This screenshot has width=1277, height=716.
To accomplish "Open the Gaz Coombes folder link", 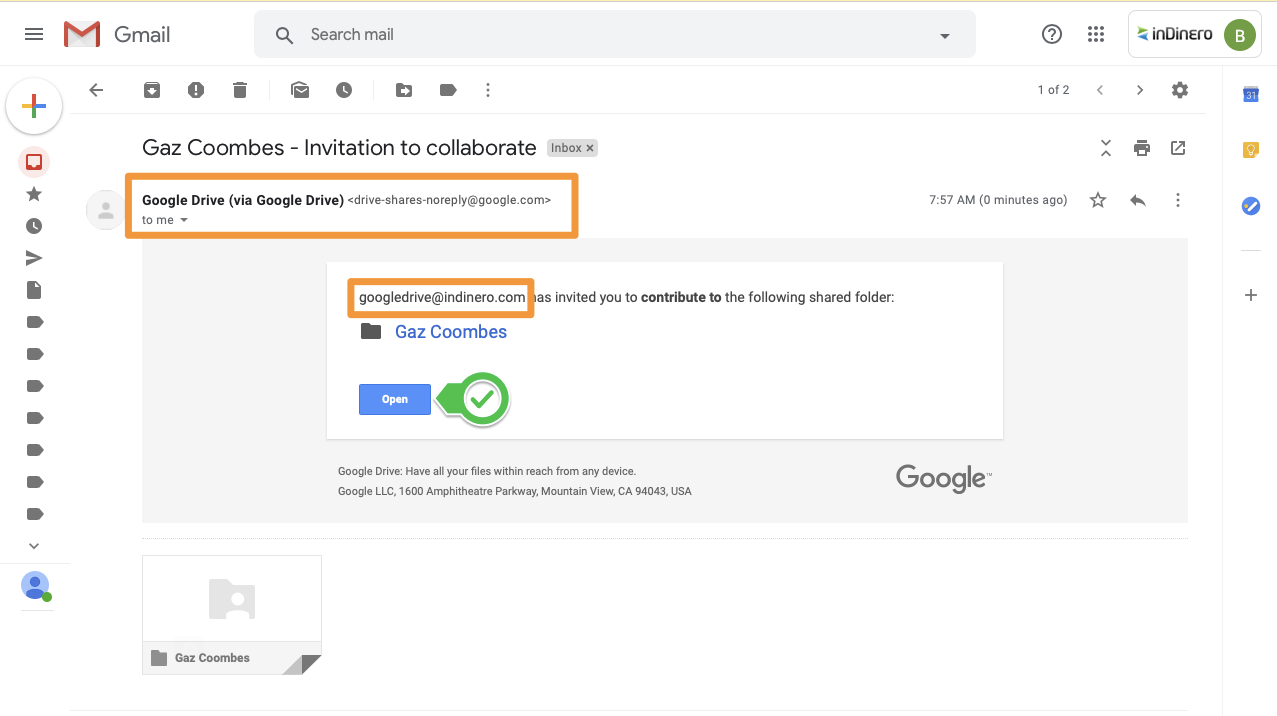I will coord(451,332).
